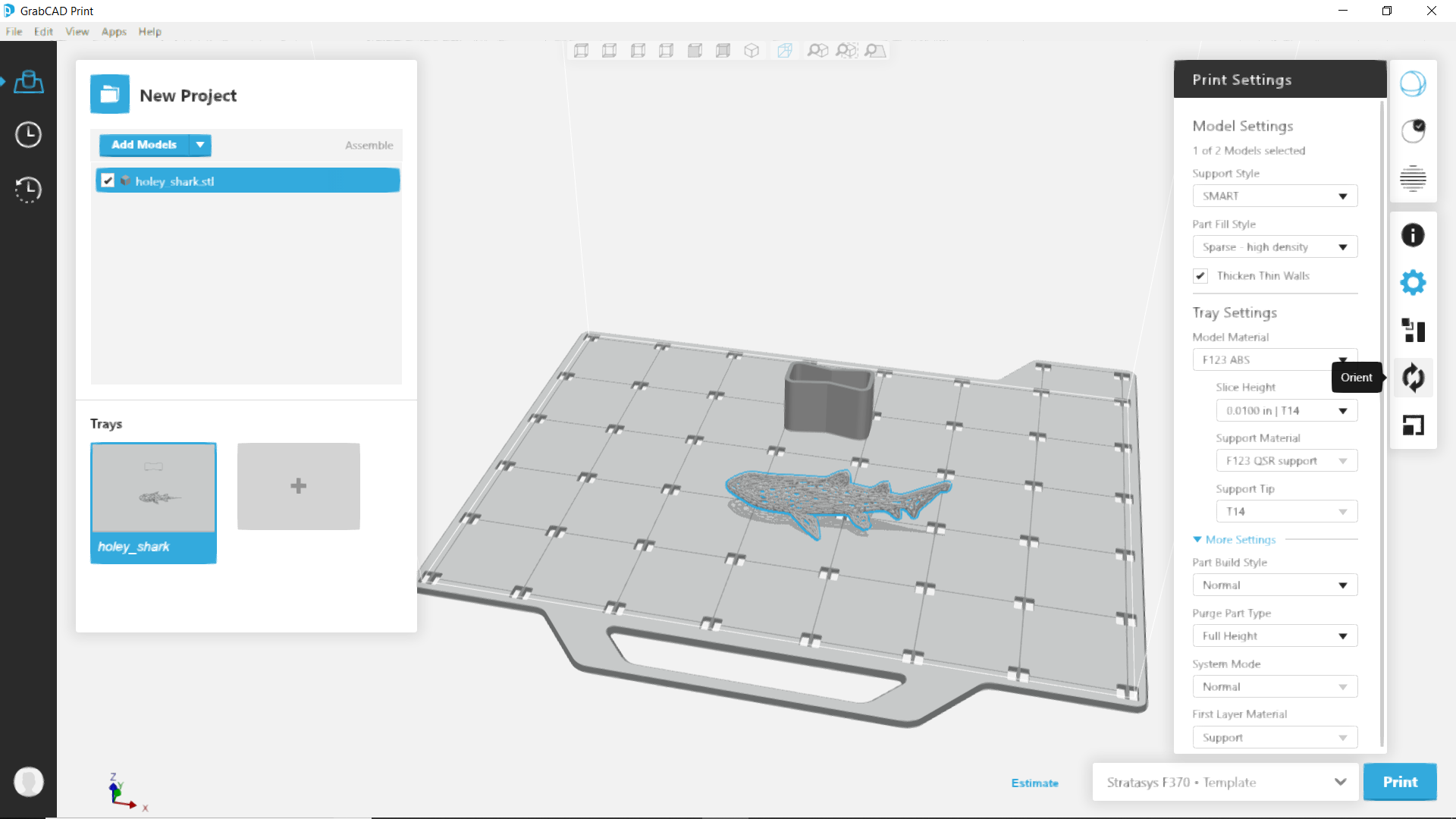Open the Edit menu

click(x=43, y=32)
